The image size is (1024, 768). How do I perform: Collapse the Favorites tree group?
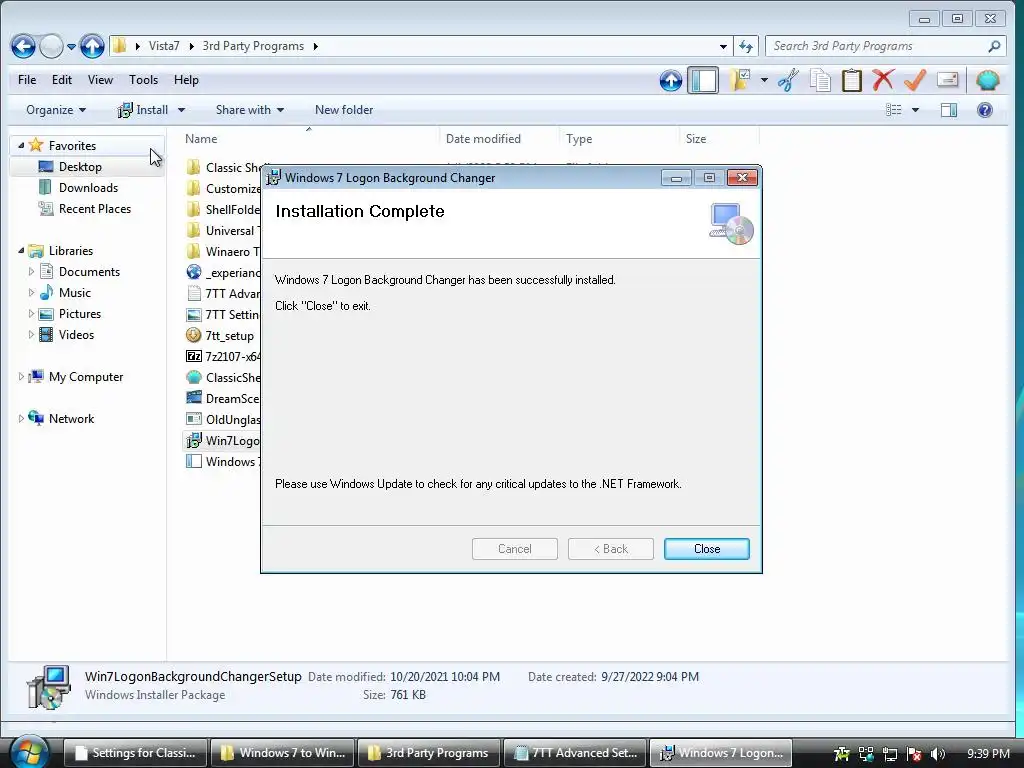click(21, 146)
